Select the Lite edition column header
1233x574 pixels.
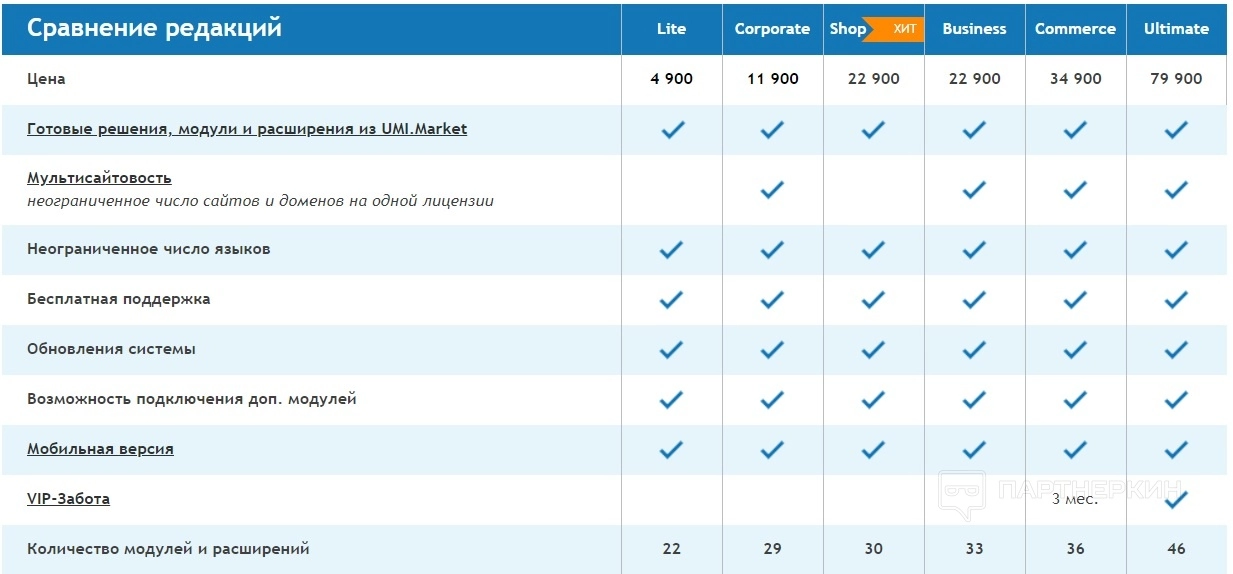pos(671,29)
